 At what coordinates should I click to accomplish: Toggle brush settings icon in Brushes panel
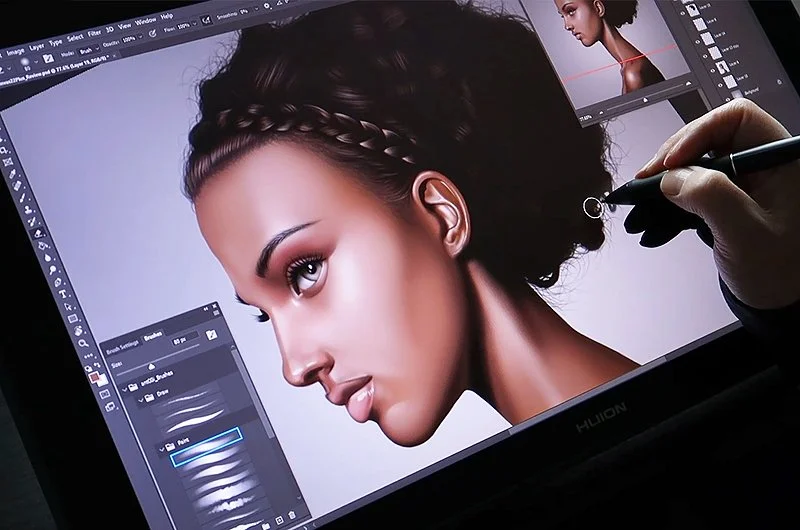click(x=212, y=335)
